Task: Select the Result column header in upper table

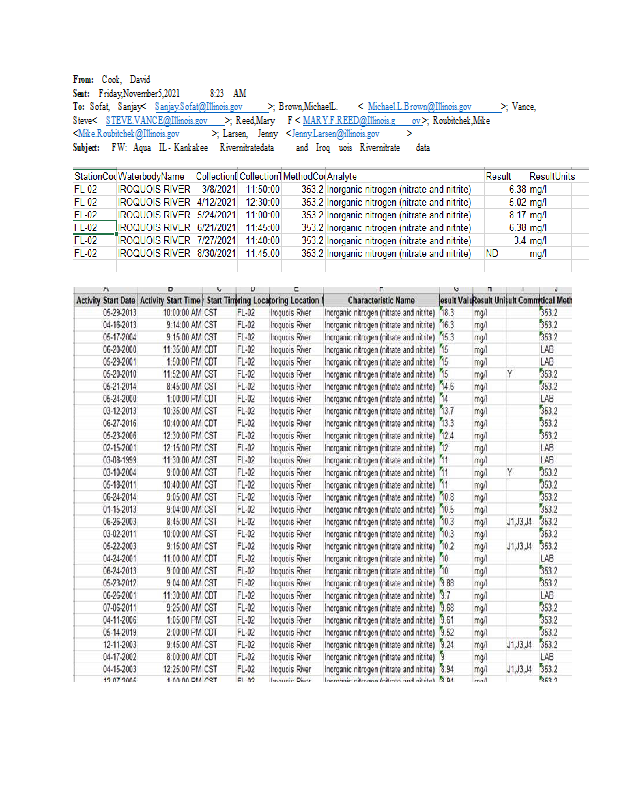Action: click(x=499, y=176)
